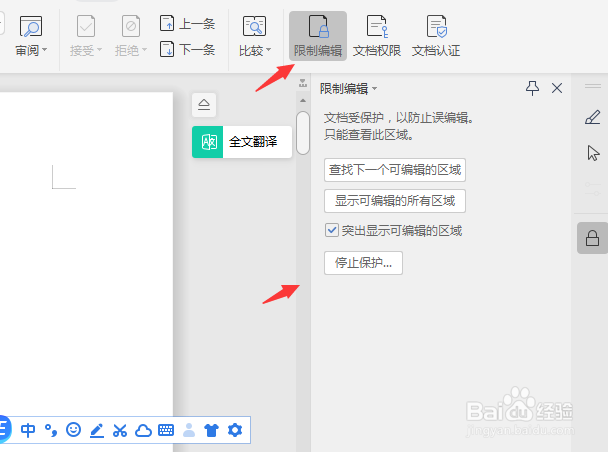Close the 限制编辑 task pane

click(x=557, y=88)
